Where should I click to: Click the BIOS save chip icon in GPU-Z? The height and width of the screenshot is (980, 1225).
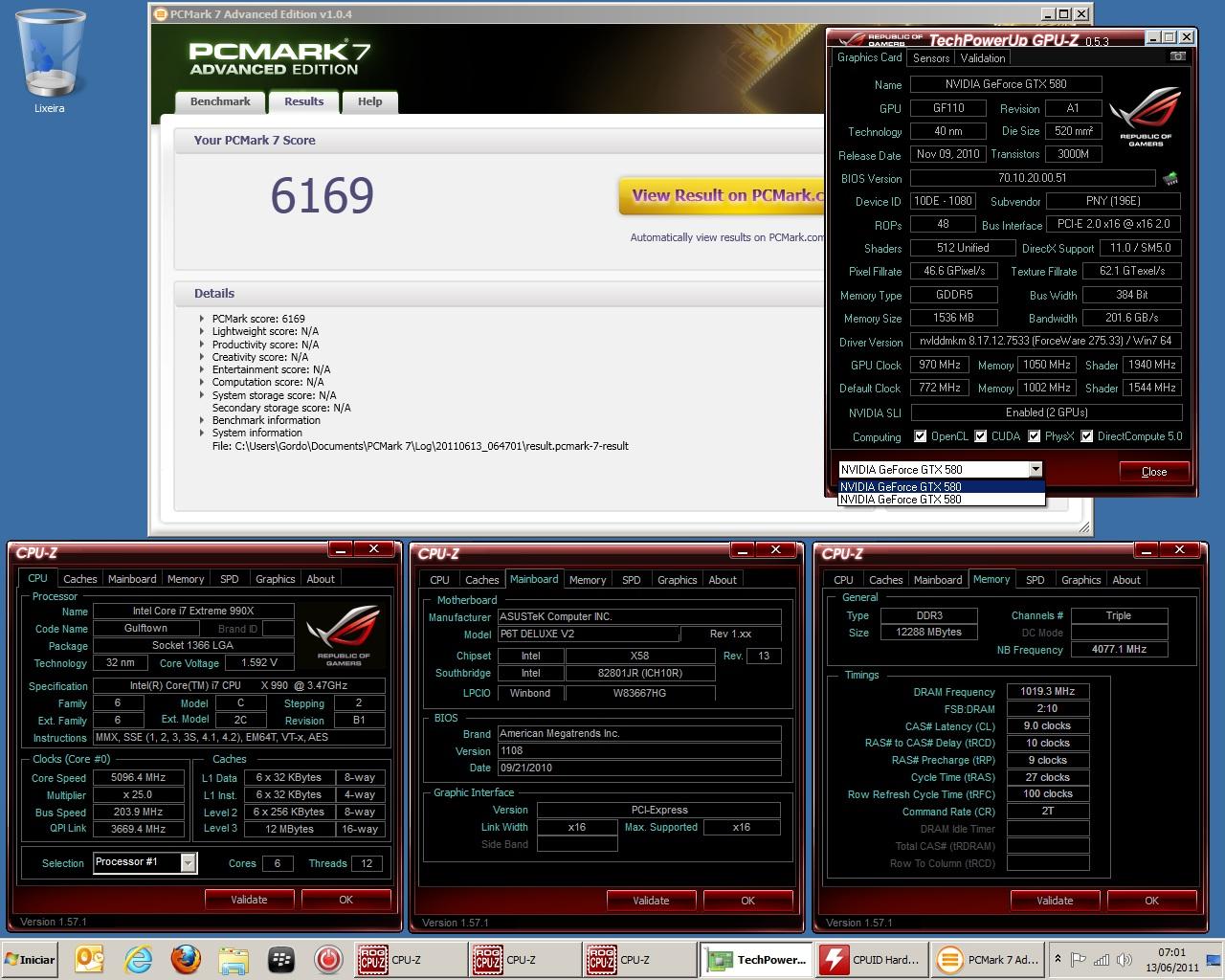coord(1169,178)
